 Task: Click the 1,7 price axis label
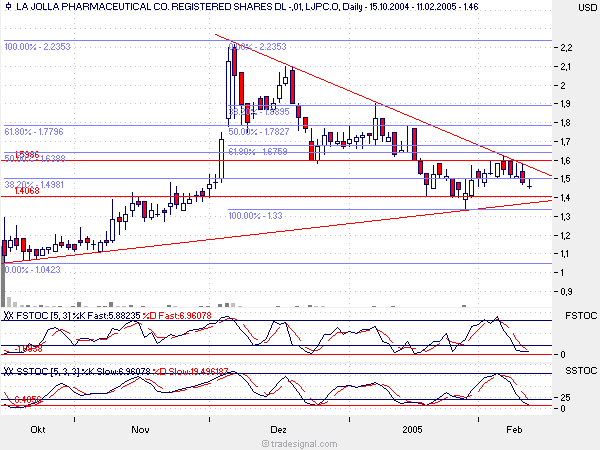pyautogui.click(x=566, y=142)
